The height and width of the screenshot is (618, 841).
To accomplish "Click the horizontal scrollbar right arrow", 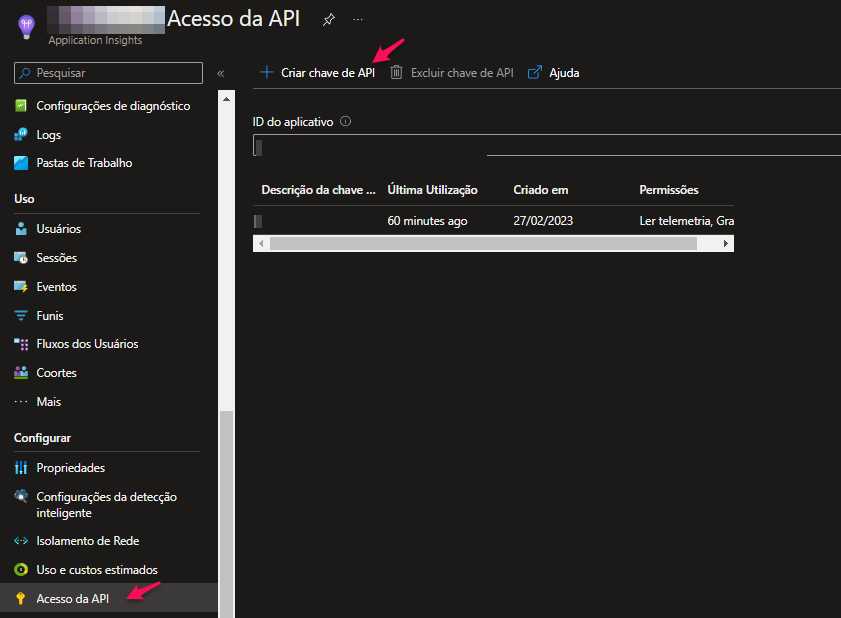I will click(726, 243).
